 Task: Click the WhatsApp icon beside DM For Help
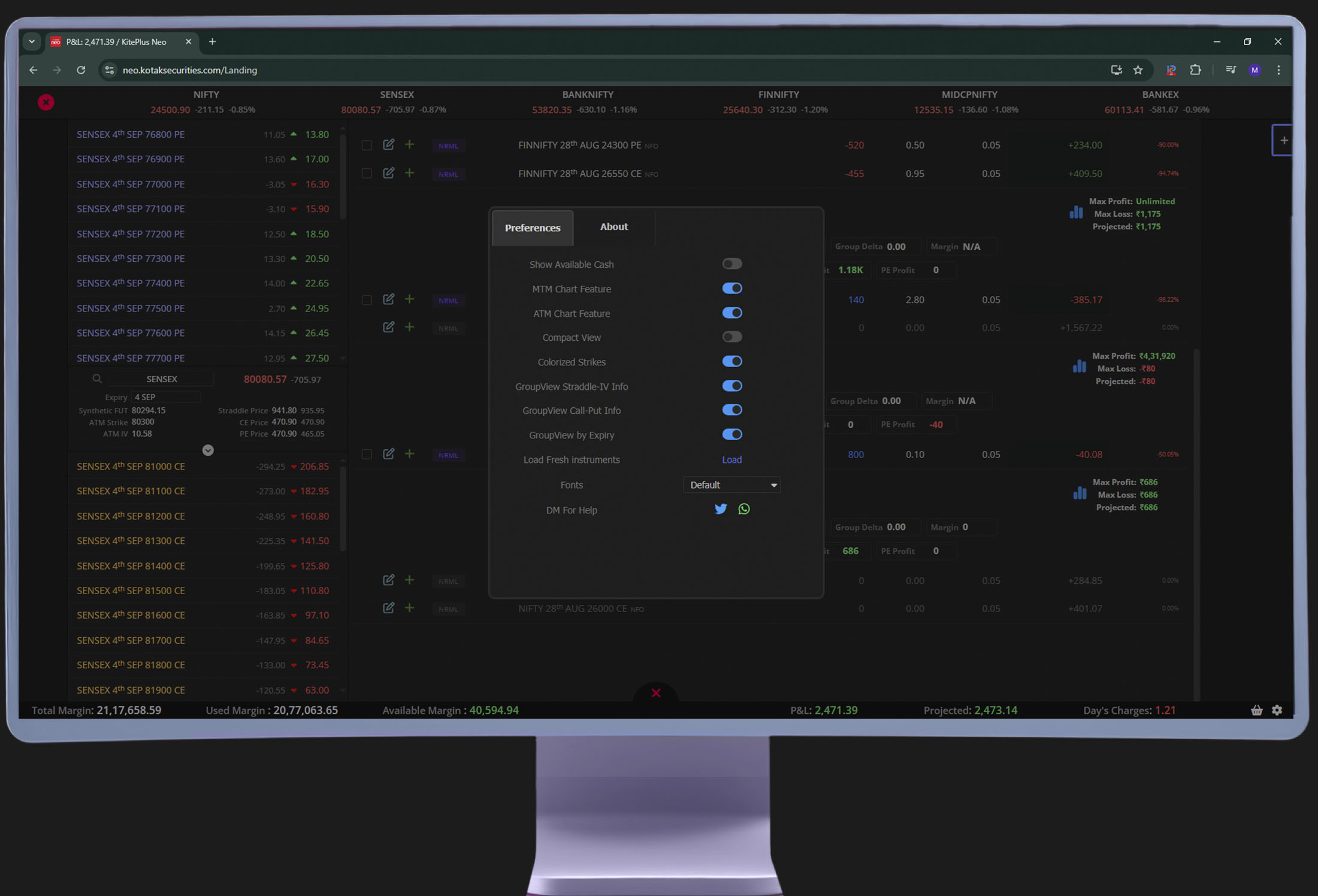pos(744,509)
